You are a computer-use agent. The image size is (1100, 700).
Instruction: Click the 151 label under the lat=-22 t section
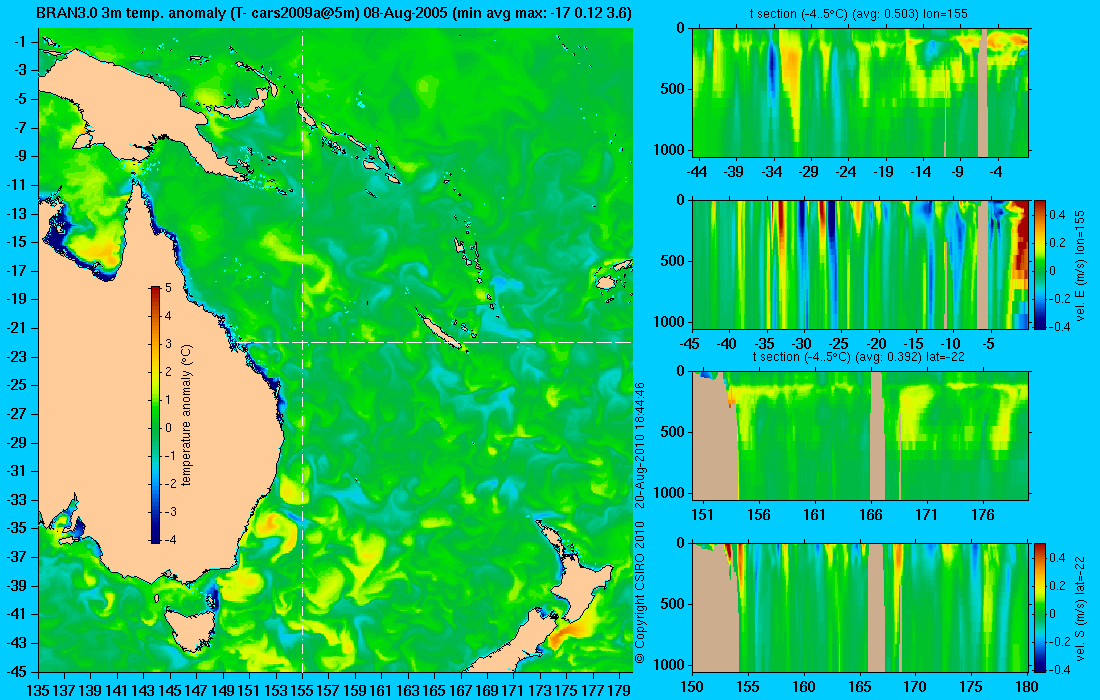click(702, 515)
